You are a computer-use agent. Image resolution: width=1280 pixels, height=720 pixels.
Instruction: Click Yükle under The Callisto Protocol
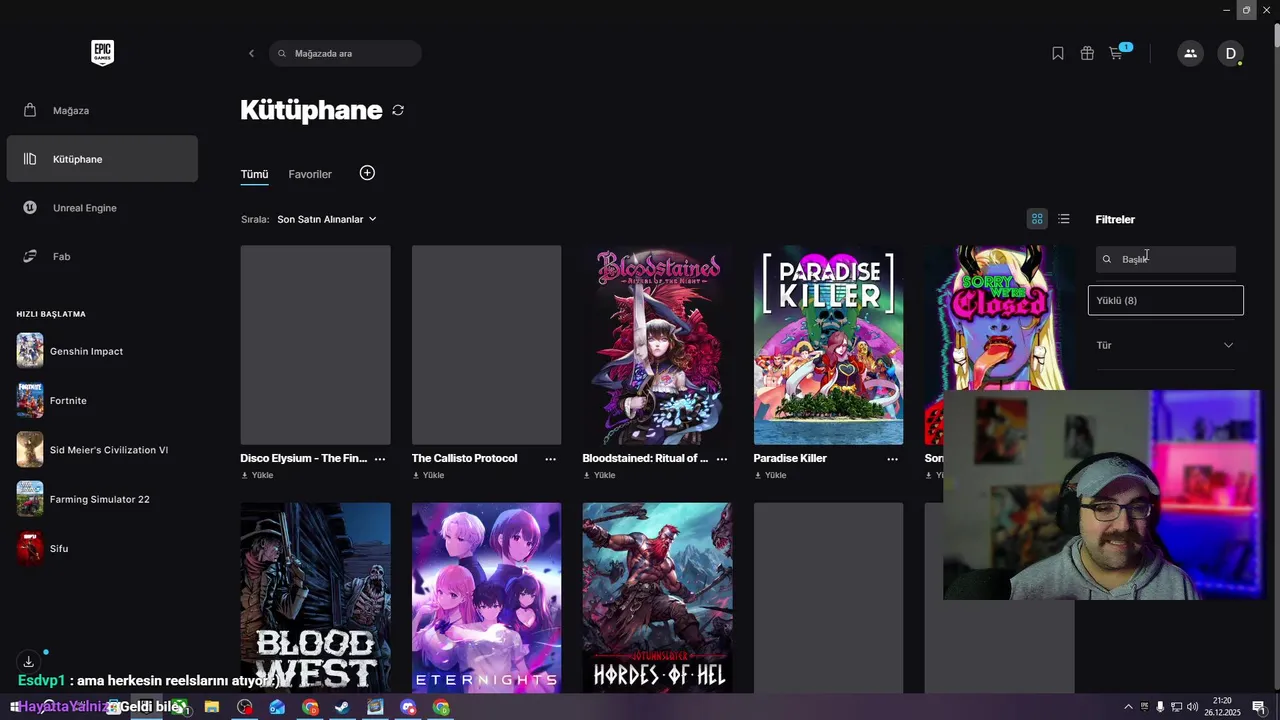click(x=428, y=475)
